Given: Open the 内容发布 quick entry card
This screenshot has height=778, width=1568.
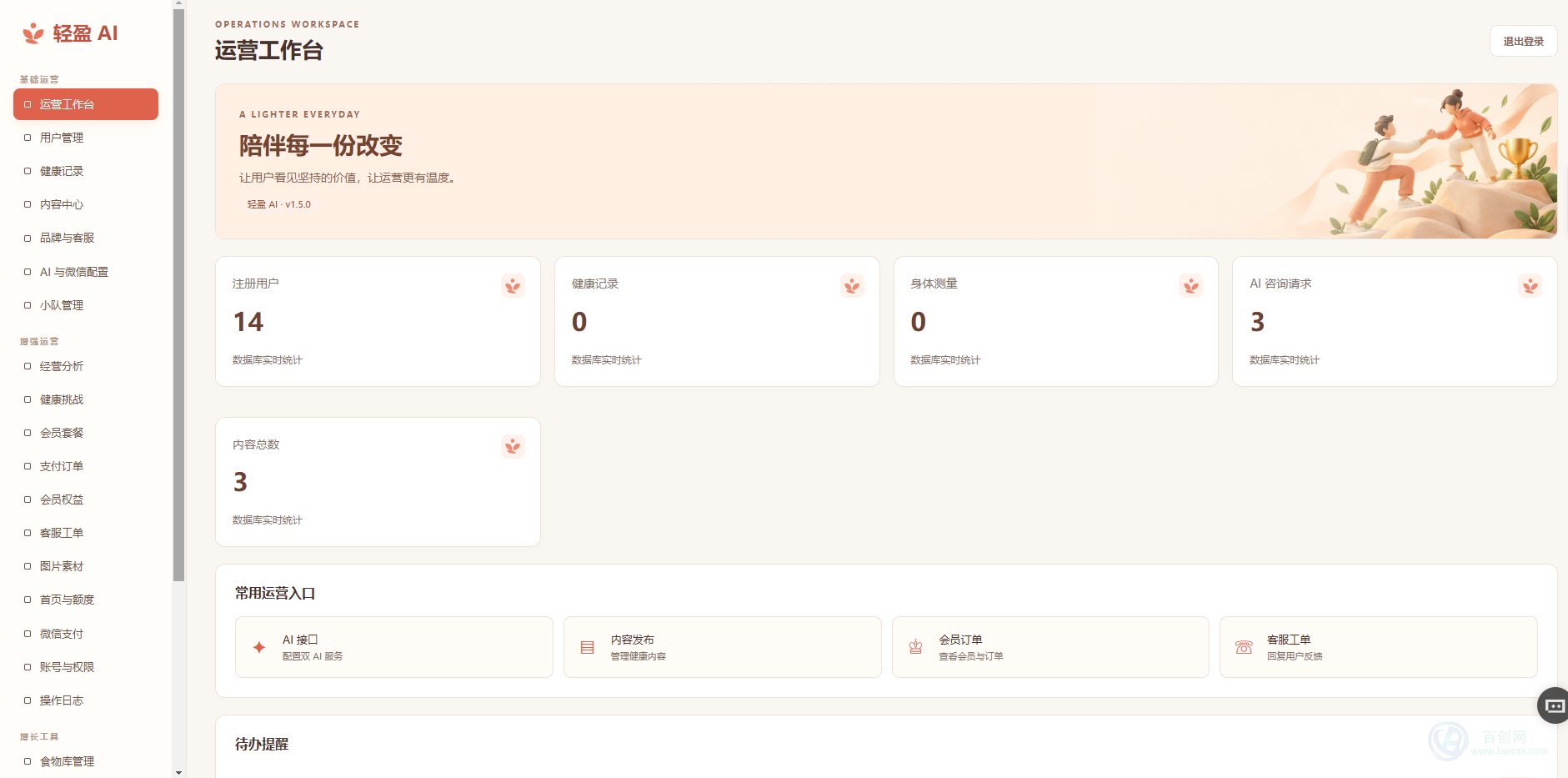Looking at the screenshot, I should point(723,647).
